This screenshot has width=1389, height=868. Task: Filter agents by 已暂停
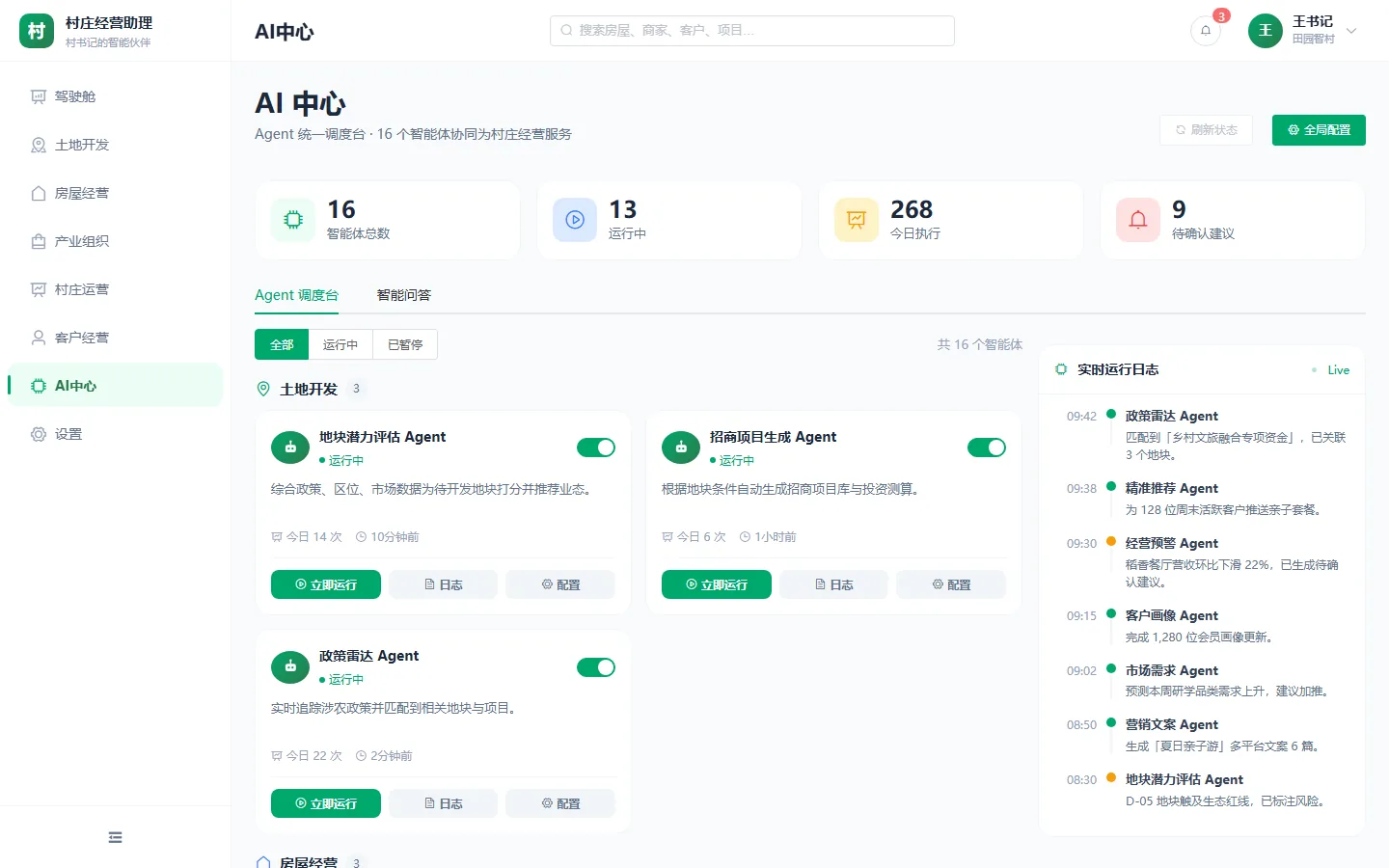pyautogui.click(x=405, y=344)
